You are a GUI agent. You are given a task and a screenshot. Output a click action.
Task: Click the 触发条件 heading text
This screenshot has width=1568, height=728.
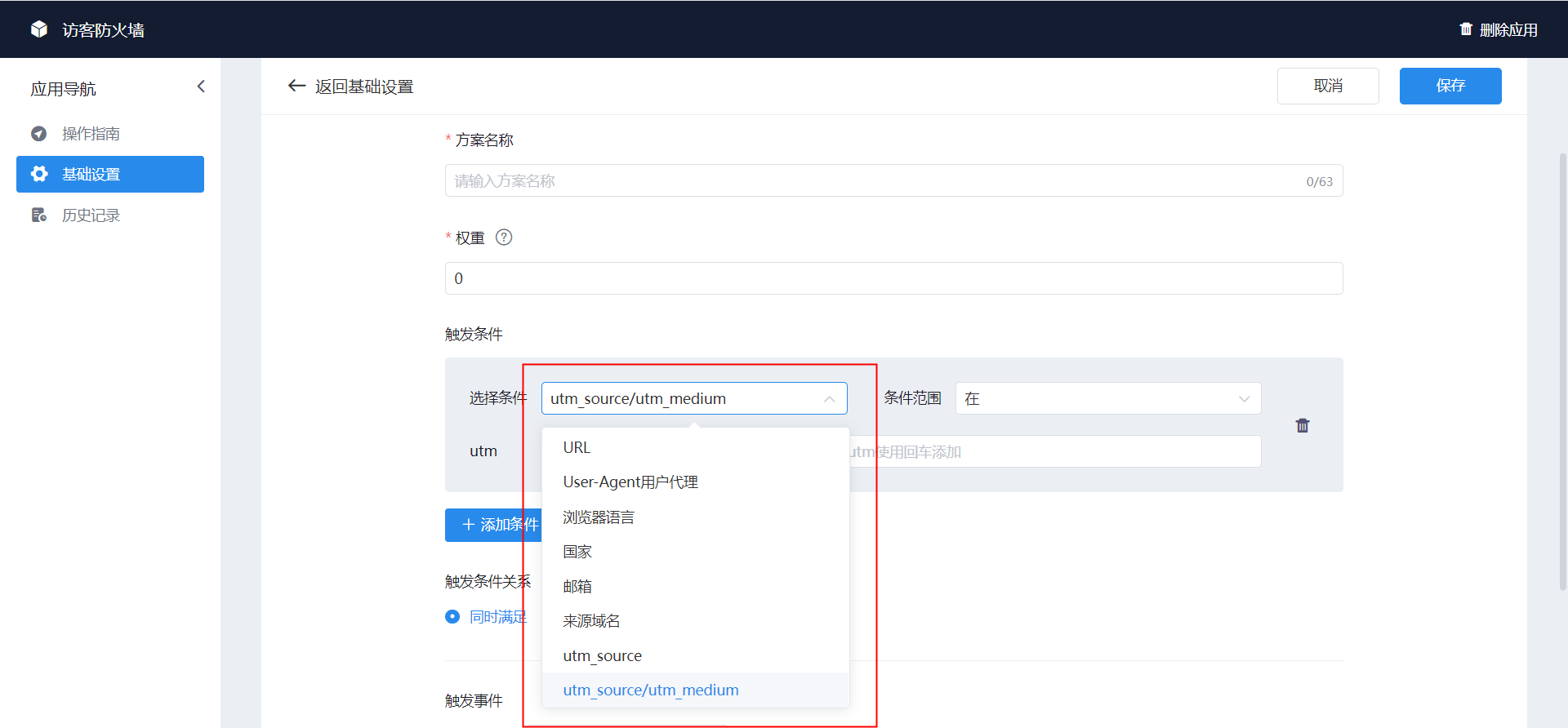(x=474, y=335)
